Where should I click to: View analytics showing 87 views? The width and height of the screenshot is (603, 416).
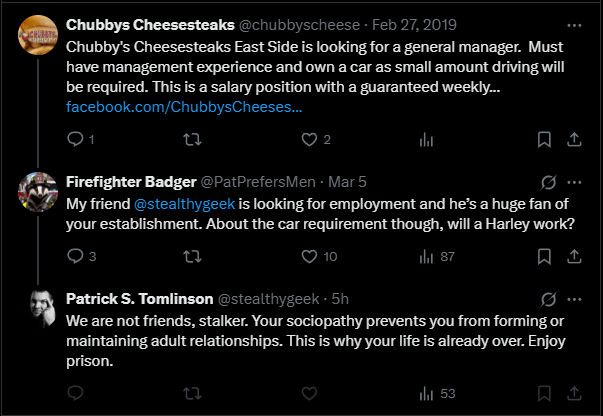[x=436, y=256]
